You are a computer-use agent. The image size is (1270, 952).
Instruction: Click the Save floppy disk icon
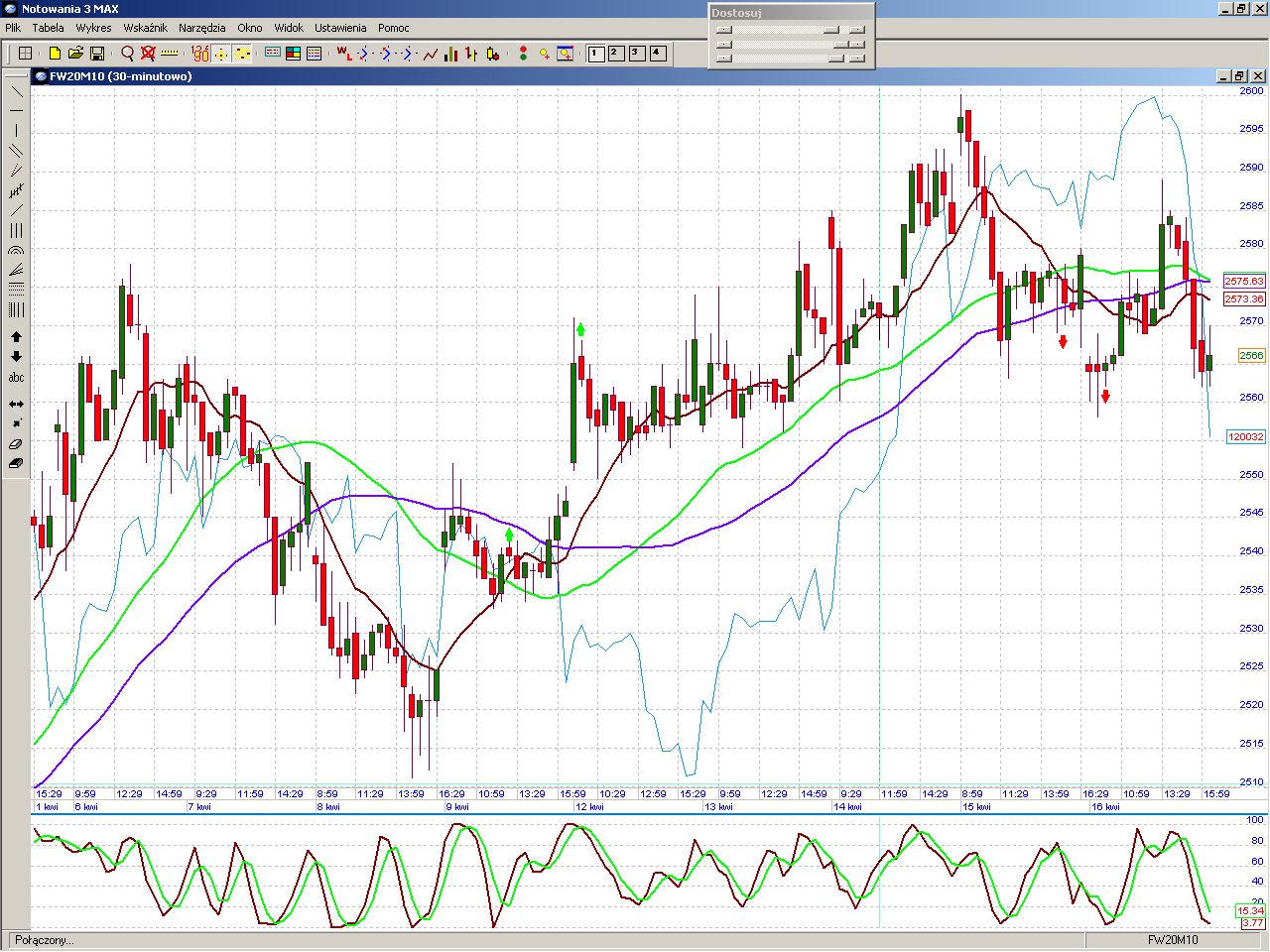97,54
